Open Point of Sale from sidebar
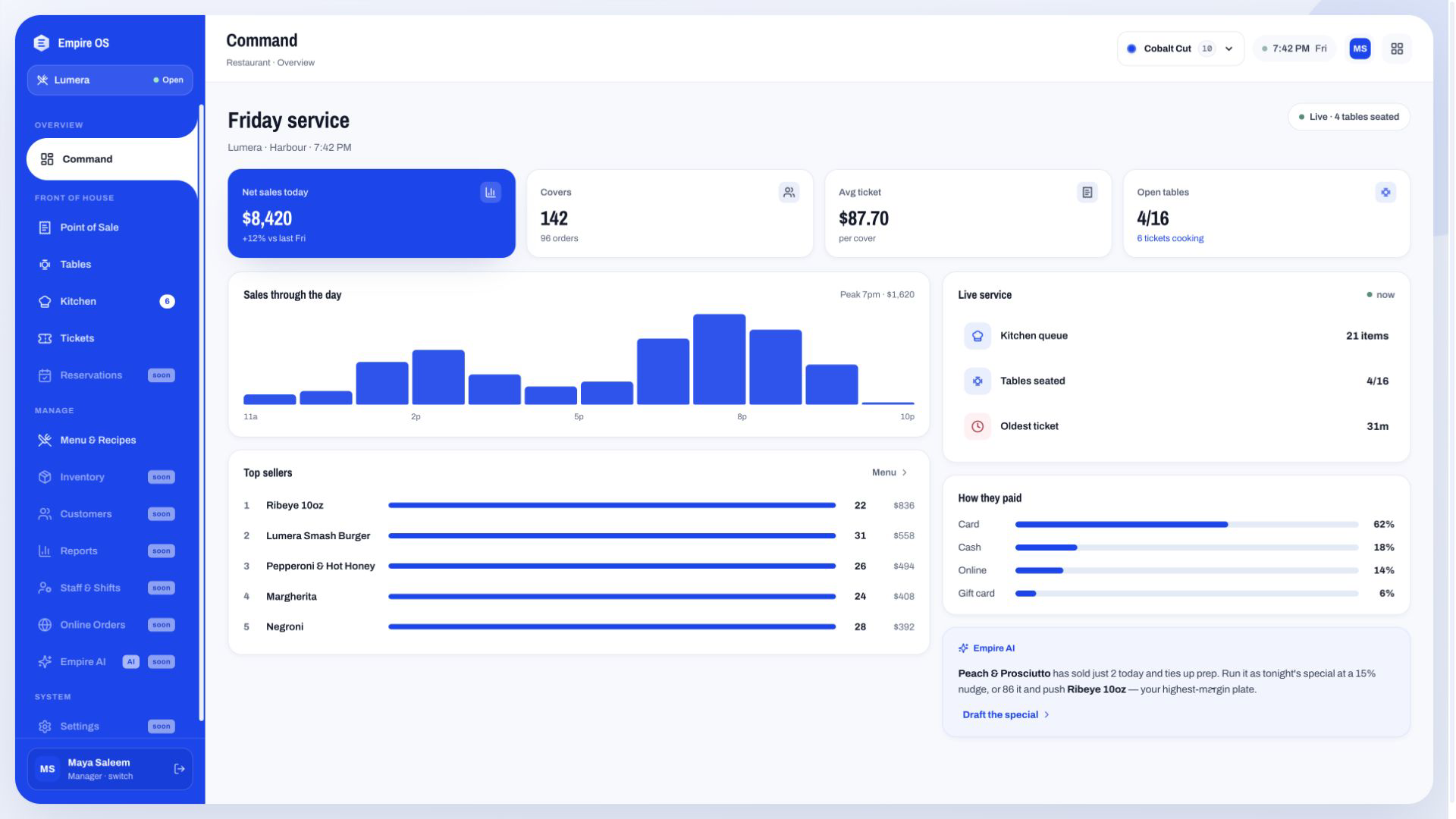 coord(106,227)
